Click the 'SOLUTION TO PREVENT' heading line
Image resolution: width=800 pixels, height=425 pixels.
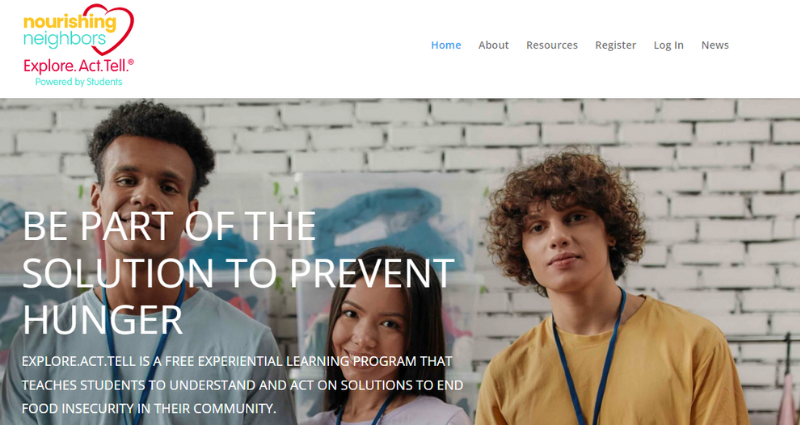pyautogui.click(x=238, y=272)
